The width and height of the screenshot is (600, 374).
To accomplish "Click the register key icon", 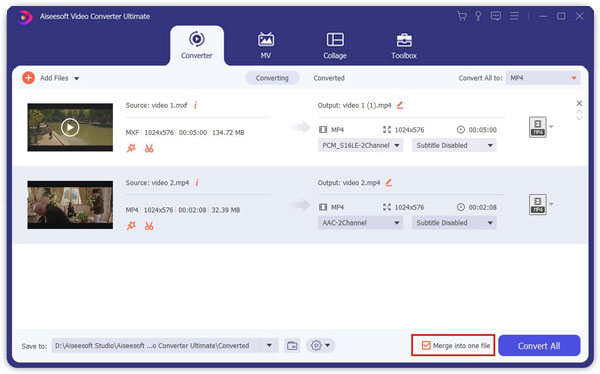I will pos(478,16).
